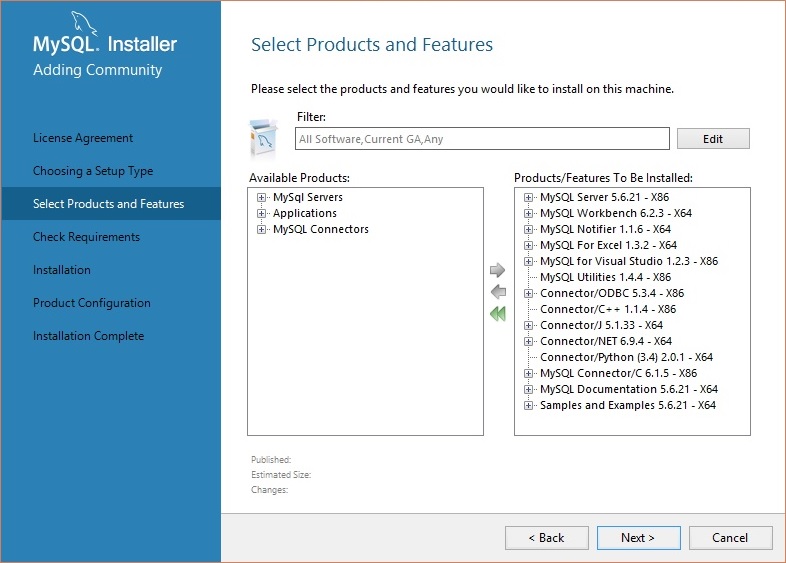Image resolution: width=786 pixels, height=563 pixels.
Task: Select the Select Products and Features step
Action: (x=111, y=204)
